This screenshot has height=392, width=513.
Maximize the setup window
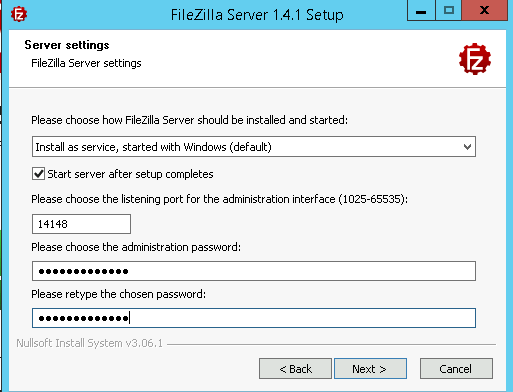(449, 10)
